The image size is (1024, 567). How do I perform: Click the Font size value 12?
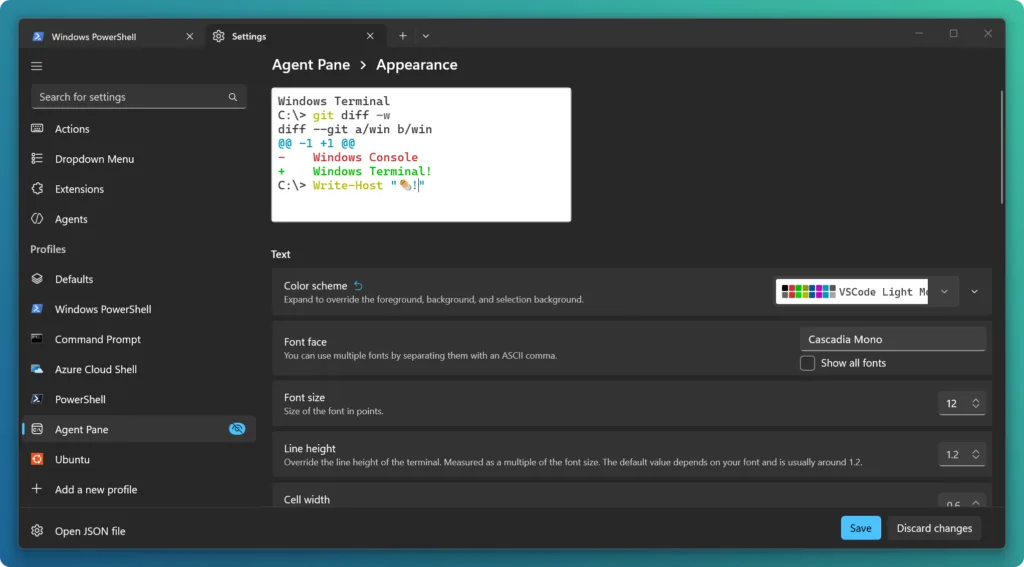[x=952, y=404]
